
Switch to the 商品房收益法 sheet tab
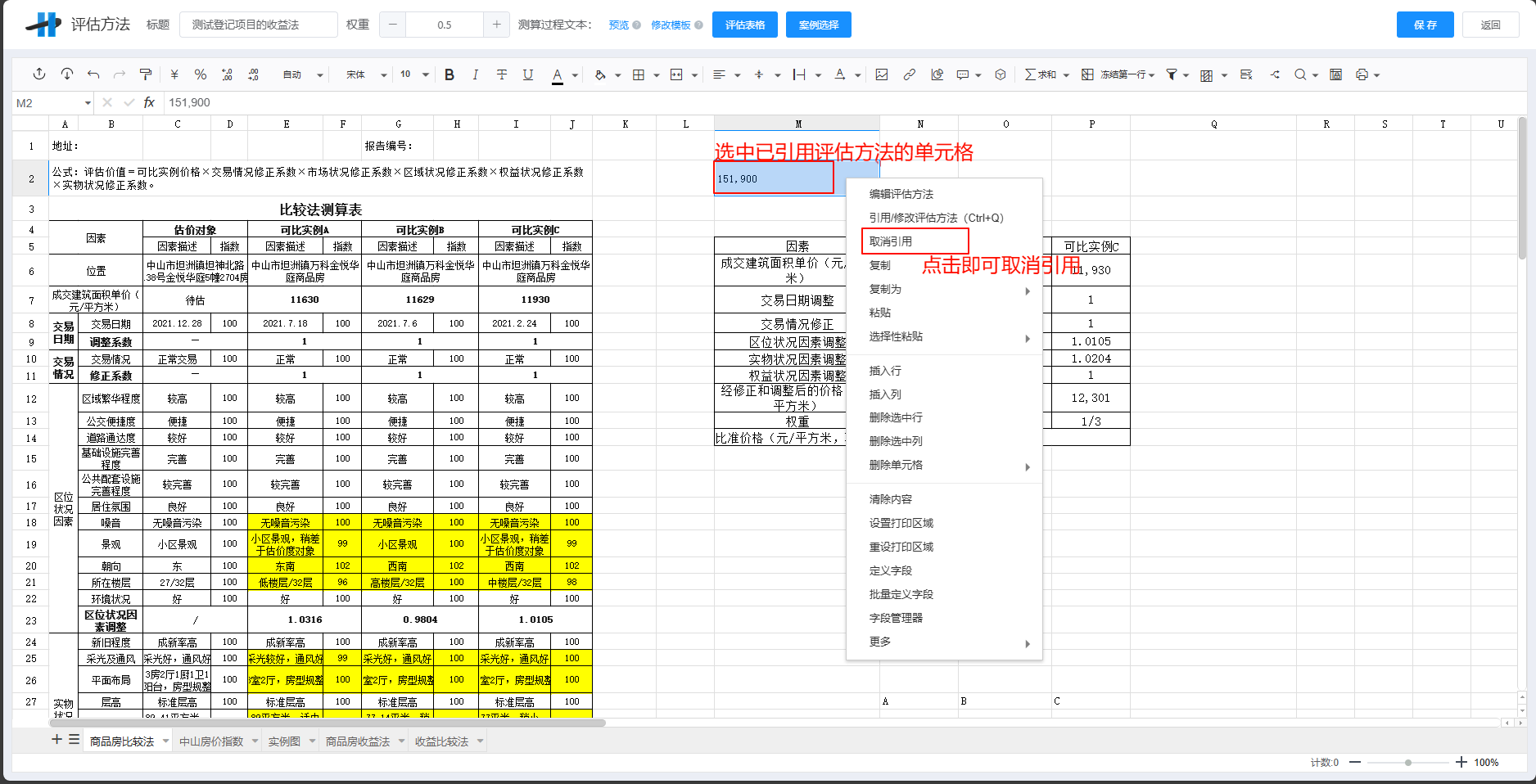tap(359, 741)
